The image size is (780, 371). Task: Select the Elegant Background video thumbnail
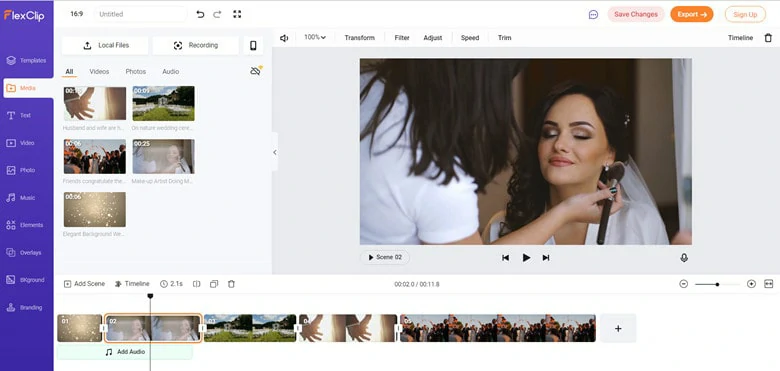95,210
